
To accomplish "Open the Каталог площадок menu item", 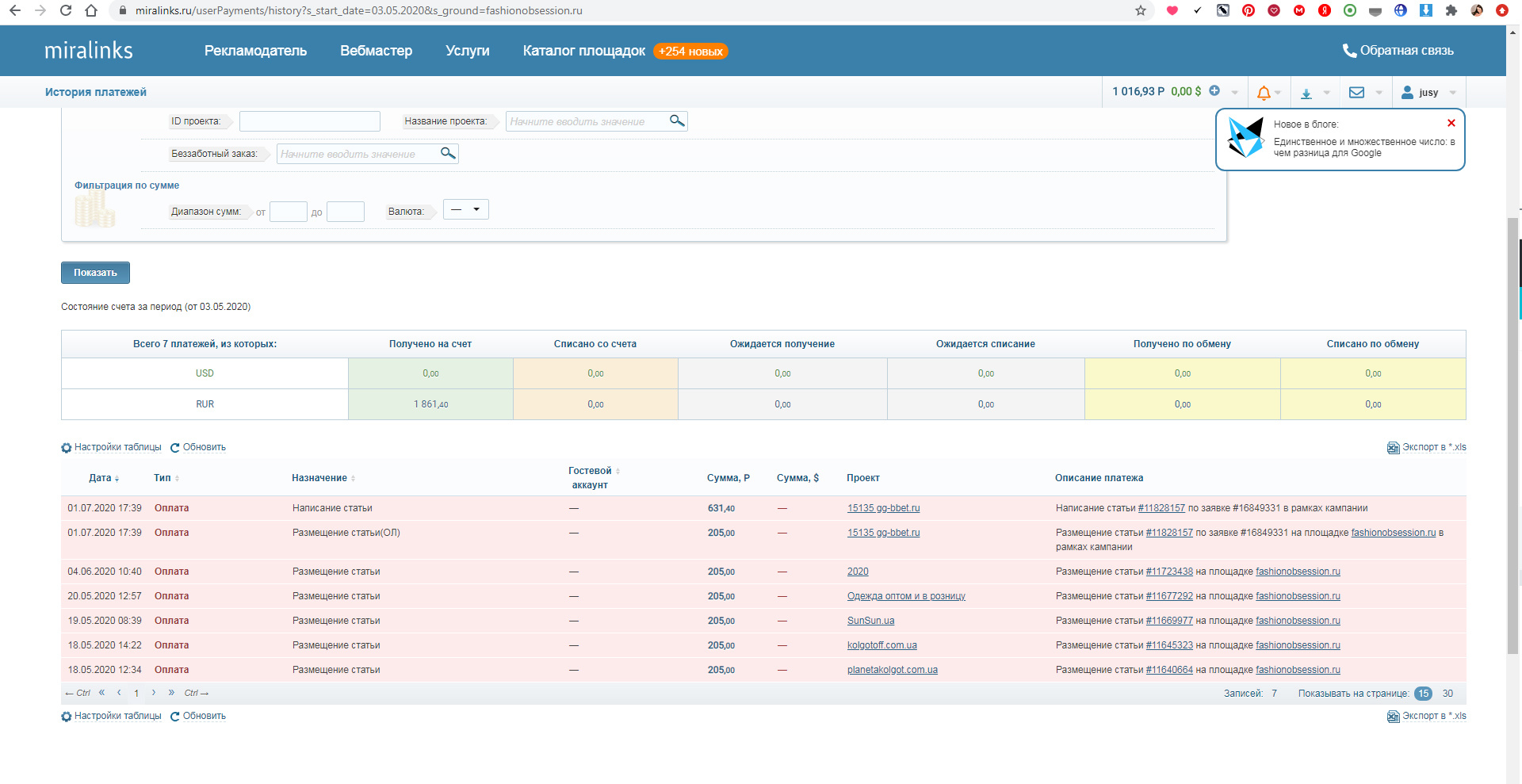I will [x=583, y=51].
